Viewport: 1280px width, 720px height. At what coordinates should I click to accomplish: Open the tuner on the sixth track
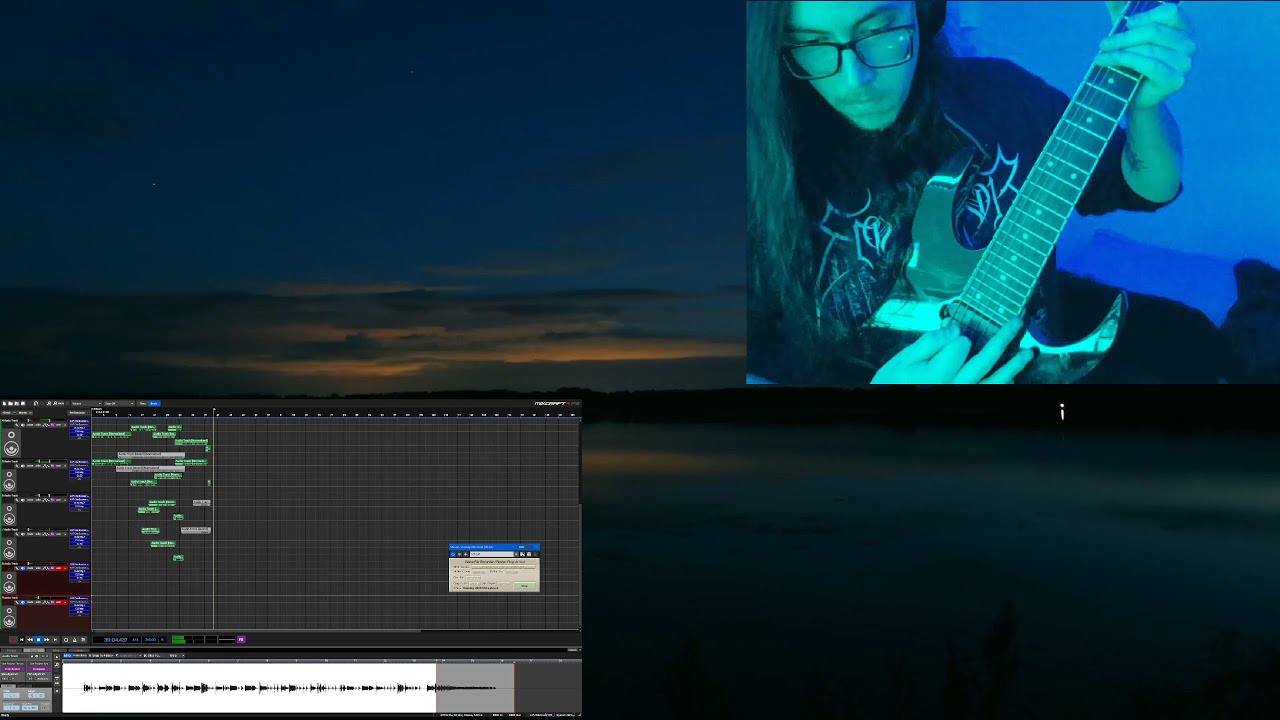17,602
